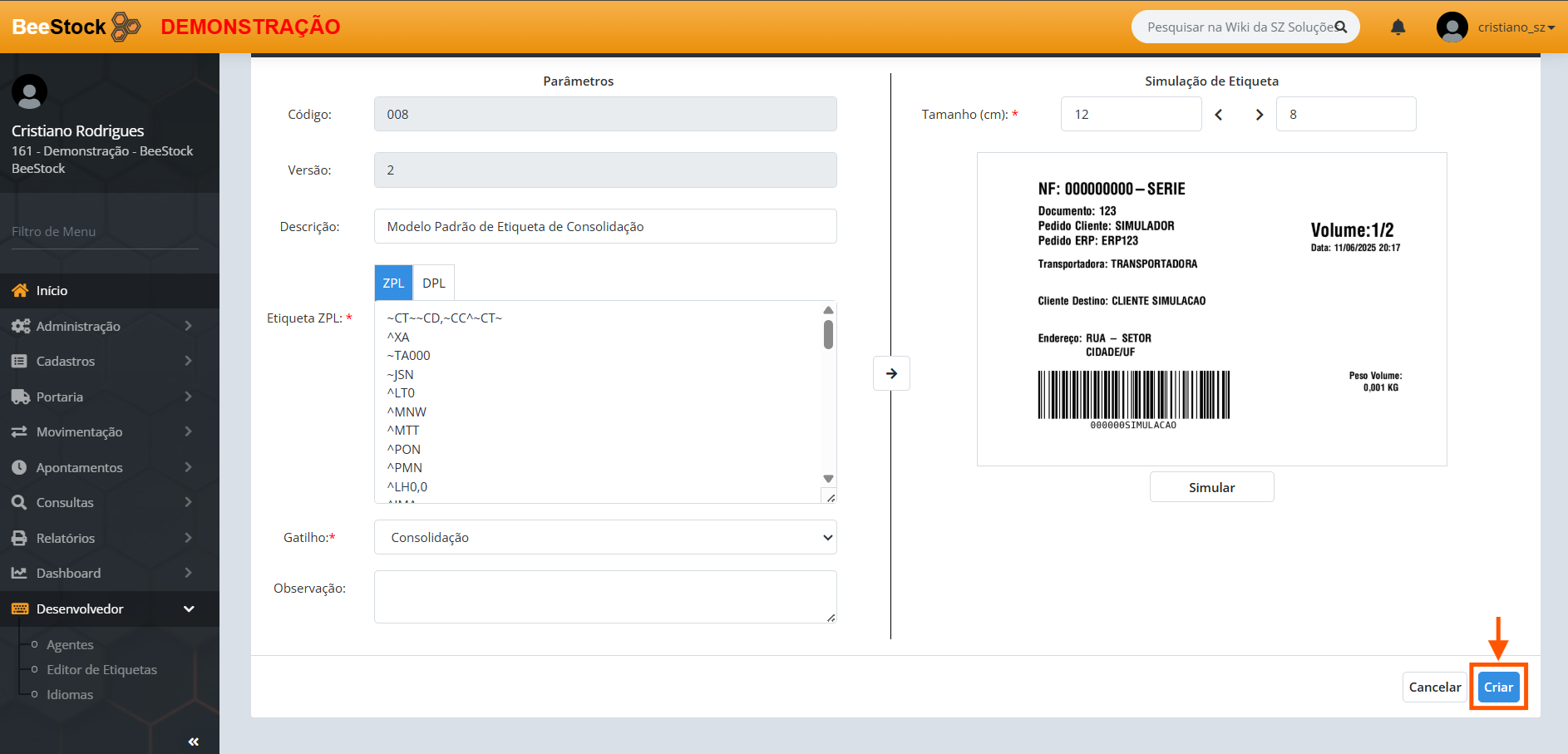The image size is (1568, 754).
Task: Click the notification bell icon
Action: click(x=1398, y=27)
